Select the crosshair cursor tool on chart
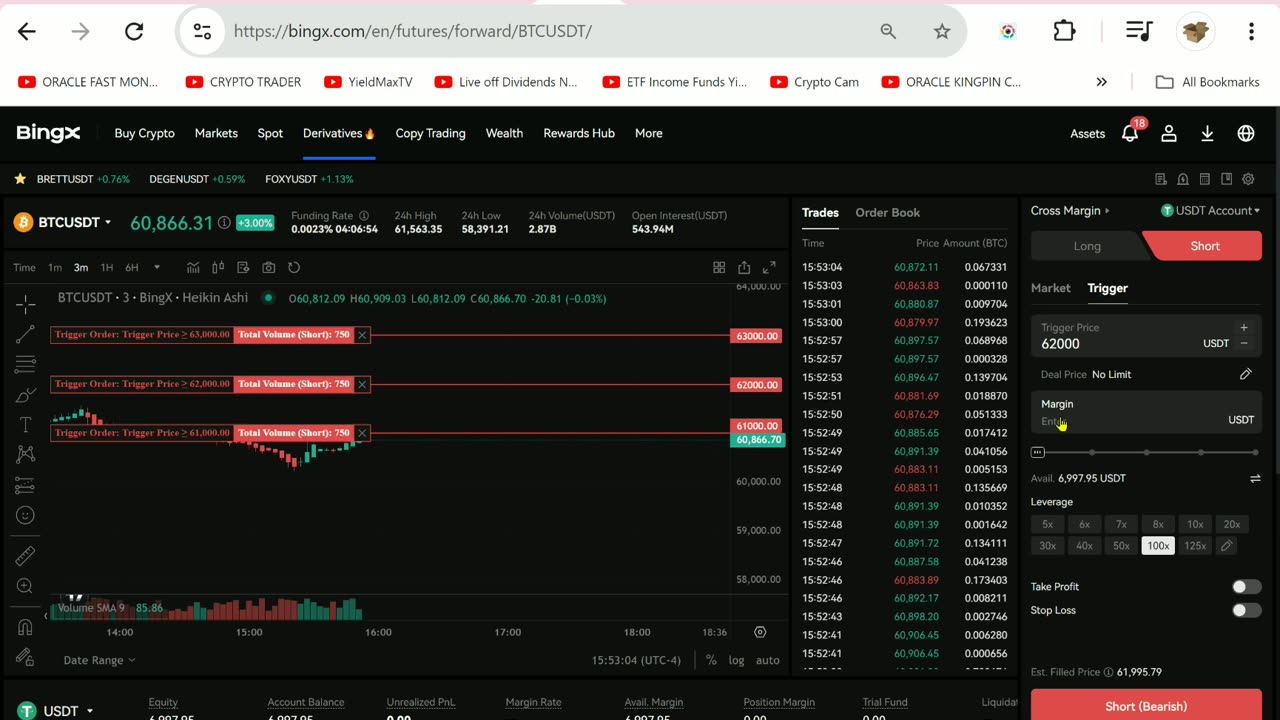Viewport: 1280px width, 720px height. pos(26,303)
